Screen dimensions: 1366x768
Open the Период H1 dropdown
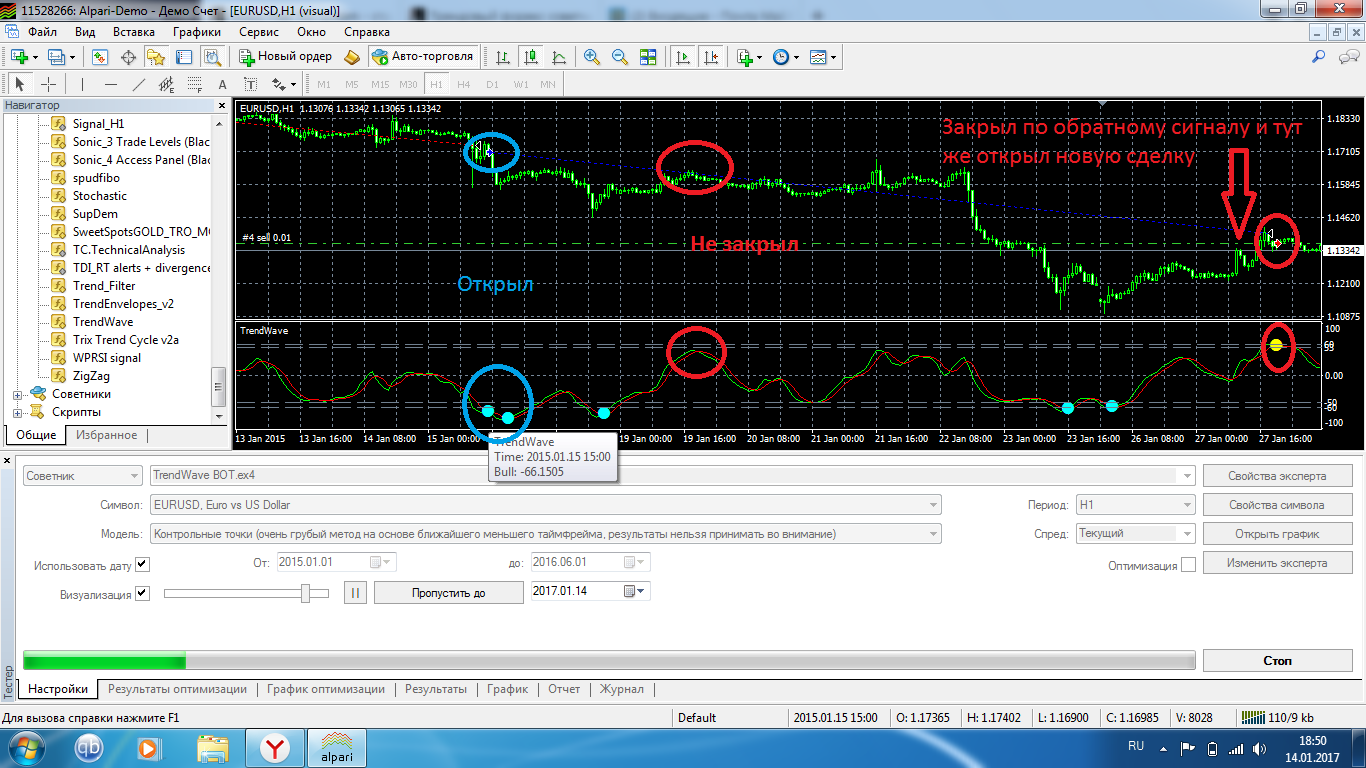(1135, 505)
